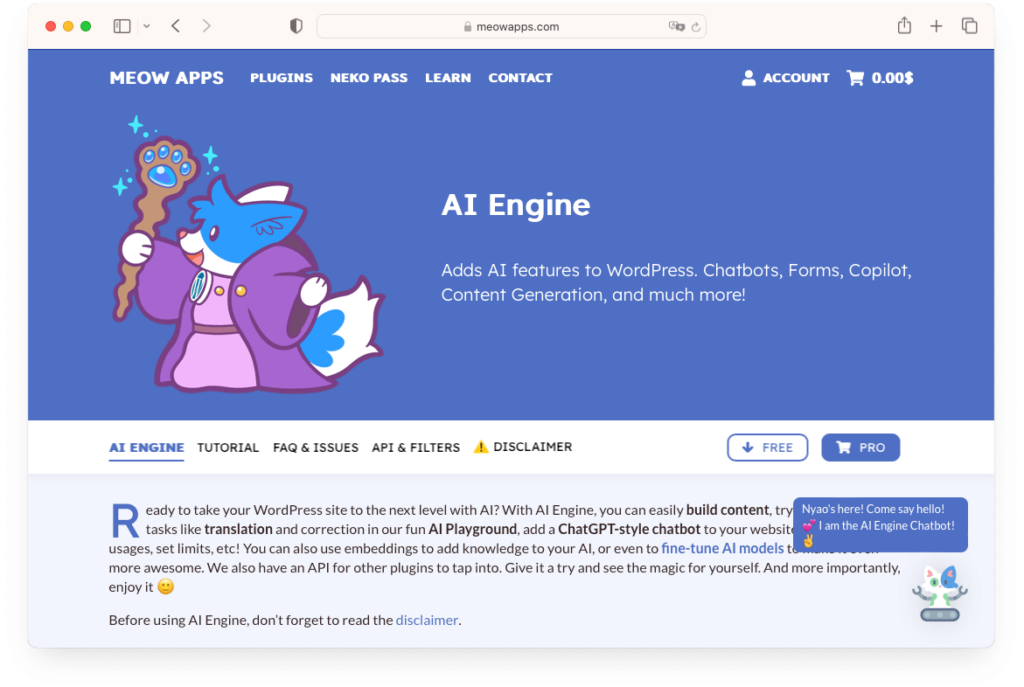Click the Nyao's here chatbot message bubble
Image resolution: width=1024 pixels, height=687 pixels.
pyautogui.click(x=880, y=525)
